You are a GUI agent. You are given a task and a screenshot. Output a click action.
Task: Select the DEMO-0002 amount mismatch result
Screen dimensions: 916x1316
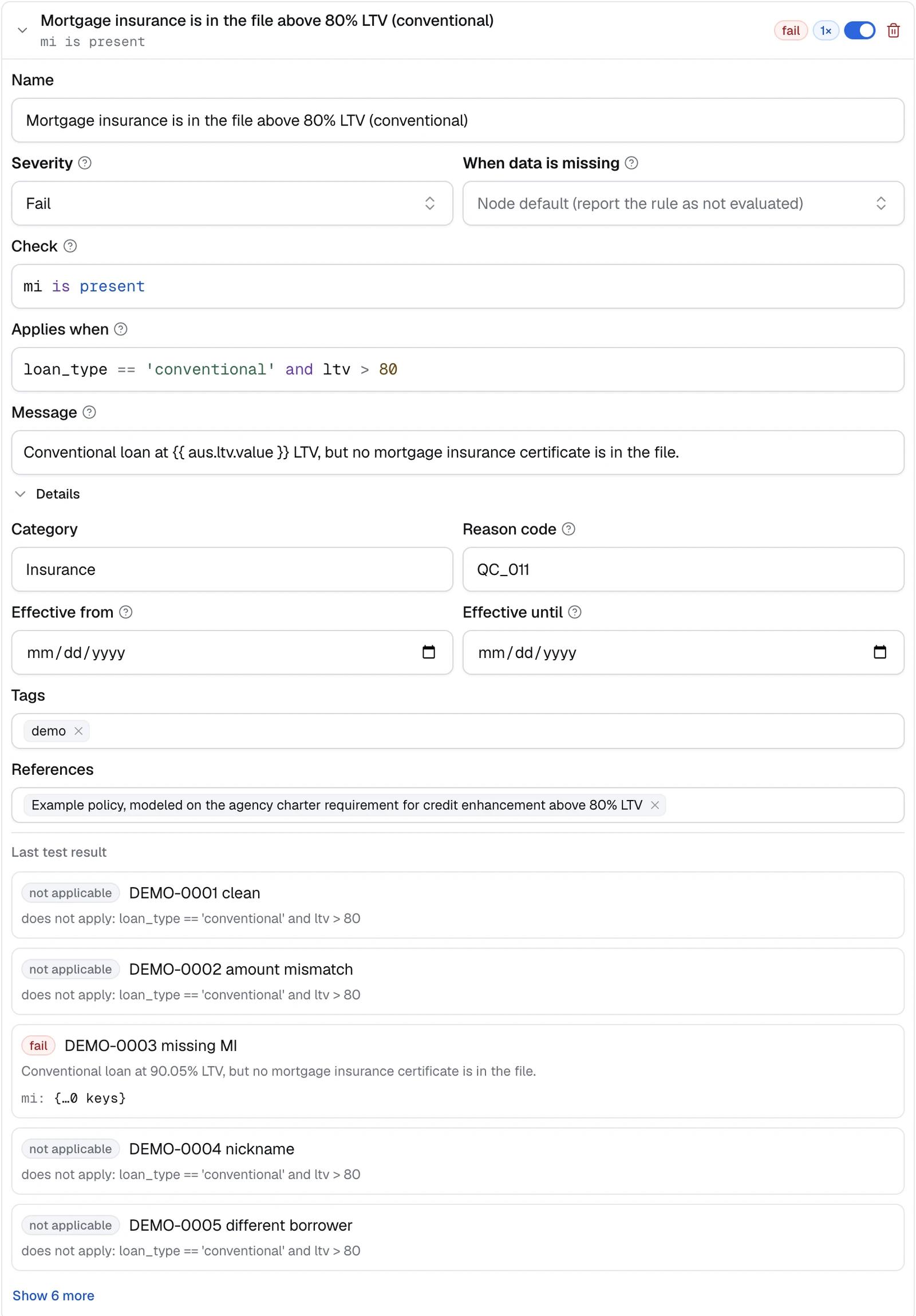457,982
